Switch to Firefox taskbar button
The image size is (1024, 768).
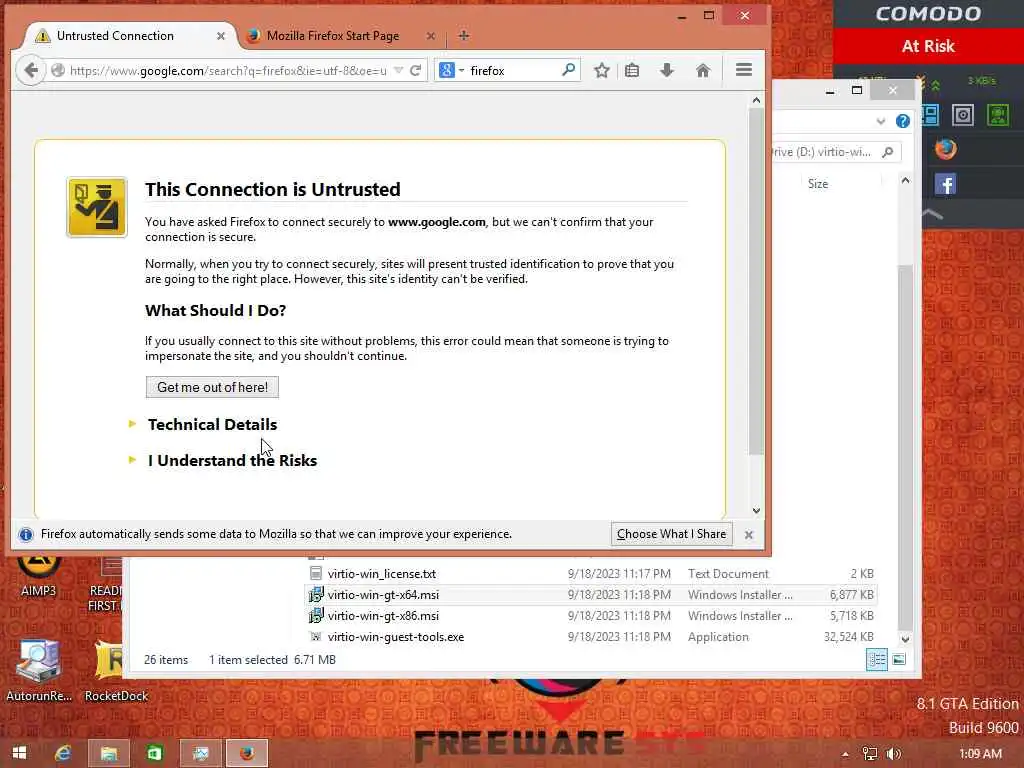point(247,753)
